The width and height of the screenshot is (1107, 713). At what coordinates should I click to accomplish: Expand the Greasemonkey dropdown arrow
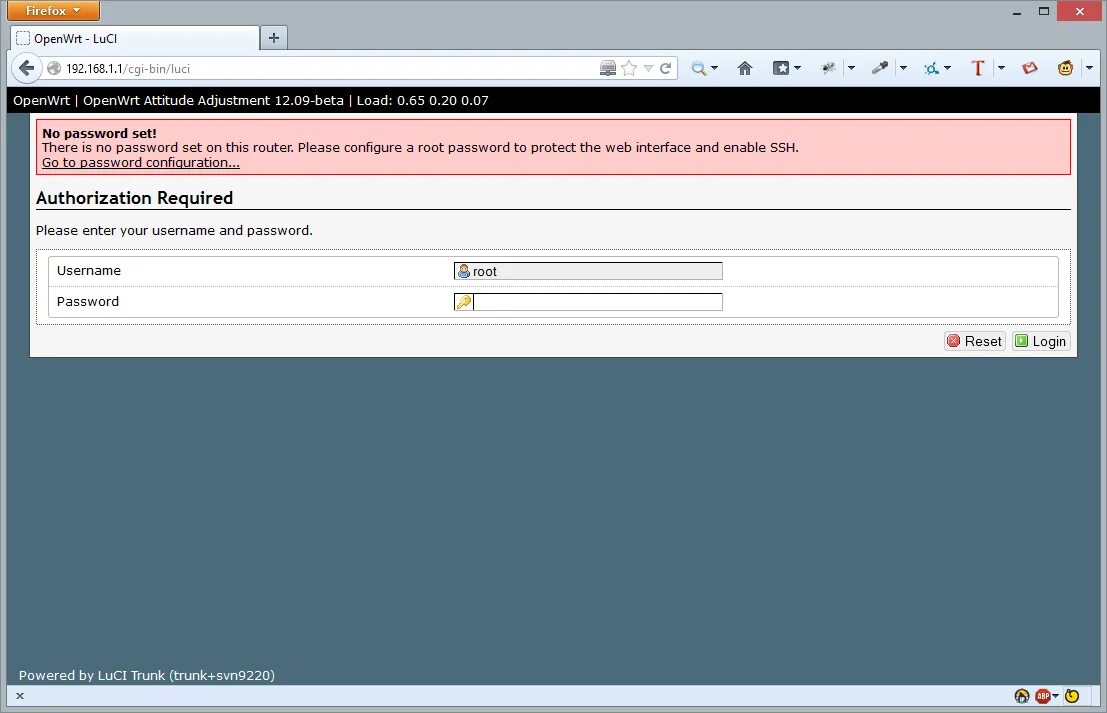pyautogui.click(x=1089, y=68)
